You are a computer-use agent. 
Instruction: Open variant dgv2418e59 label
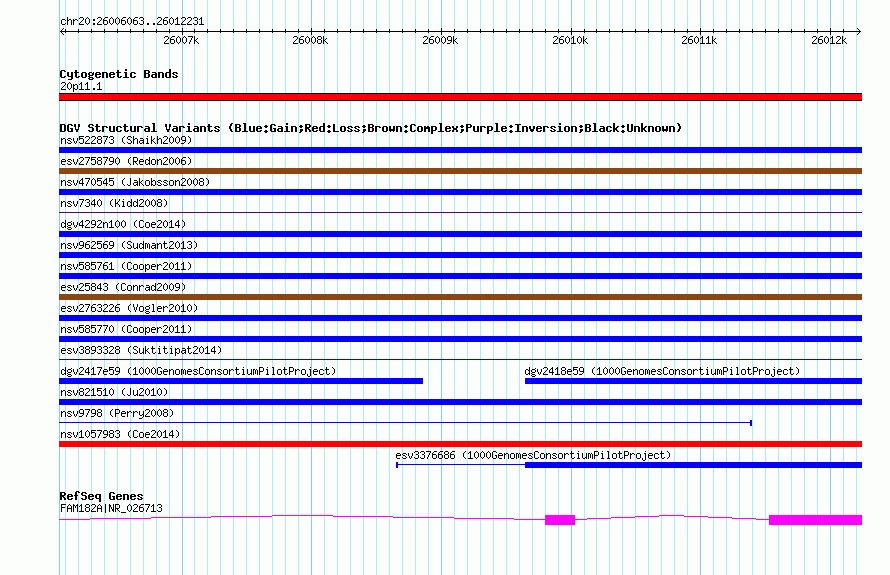(662, 371)
